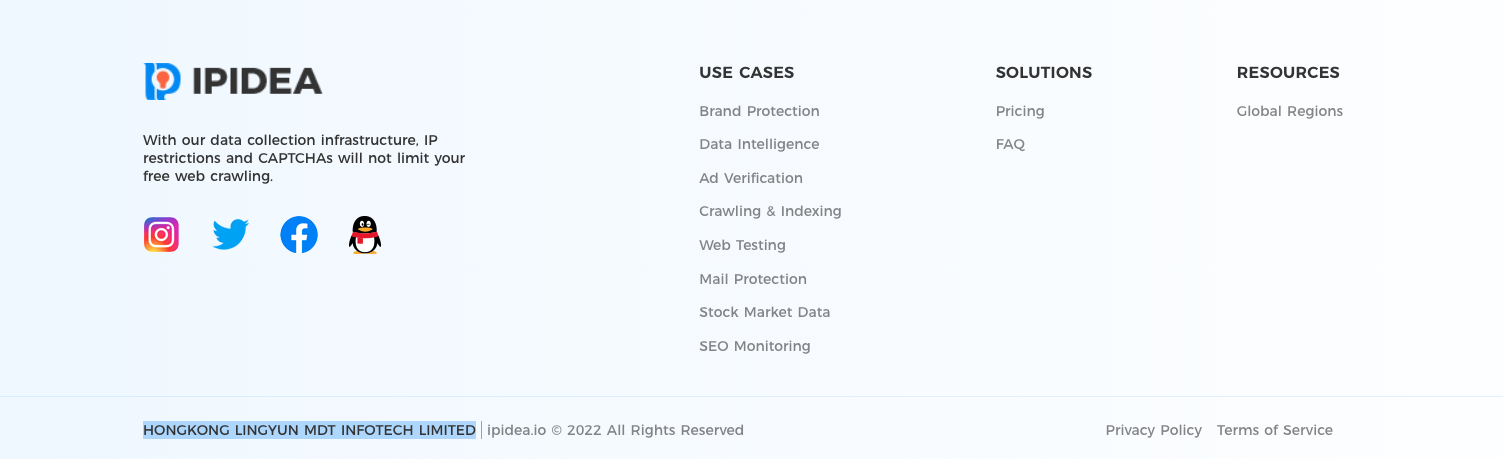Go to Stock Market Data
1503x459 pixels.
point(765,312)
